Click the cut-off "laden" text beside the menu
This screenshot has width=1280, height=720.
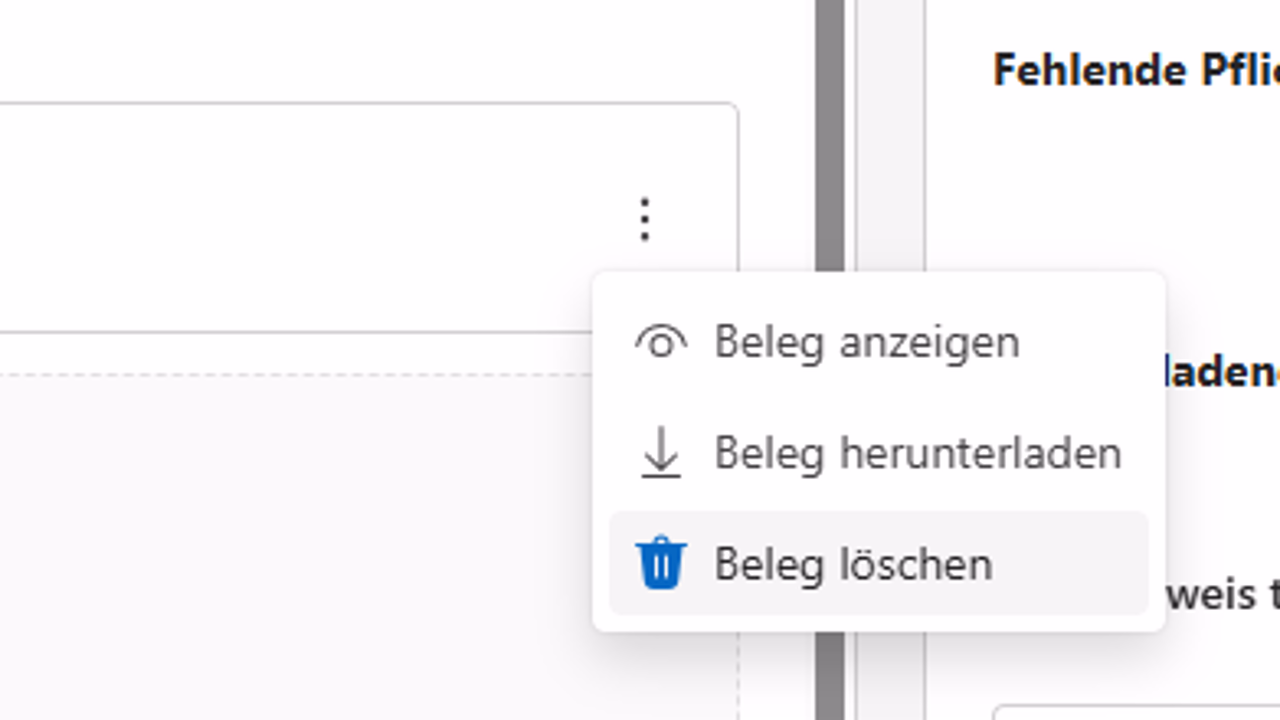1222,372
